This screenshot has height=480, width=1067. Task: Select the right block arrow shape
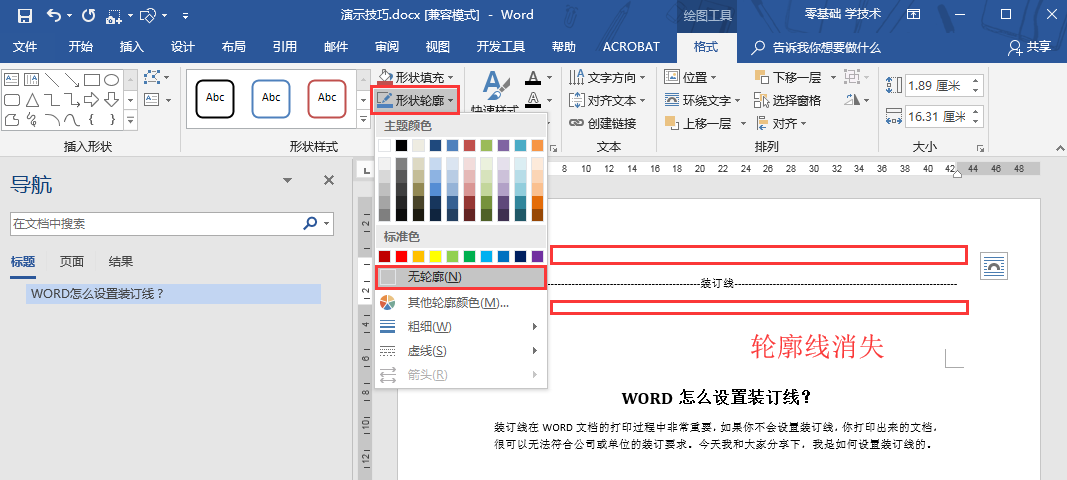click(91, 100)
